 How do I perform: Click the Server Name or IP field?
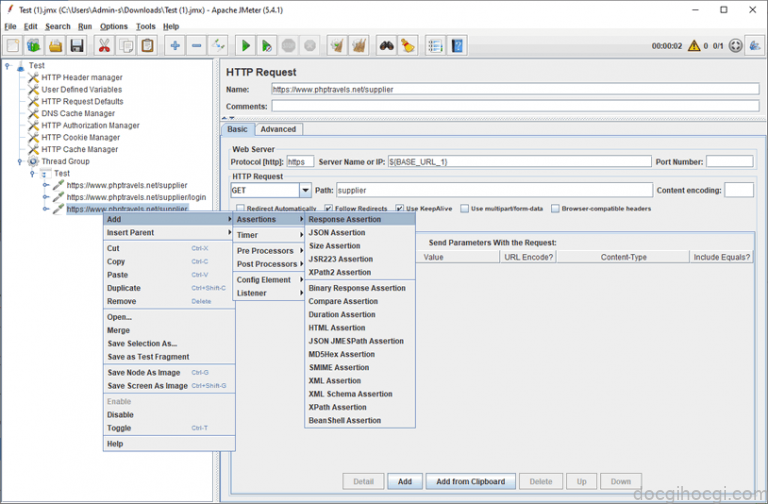pos(519,162)
